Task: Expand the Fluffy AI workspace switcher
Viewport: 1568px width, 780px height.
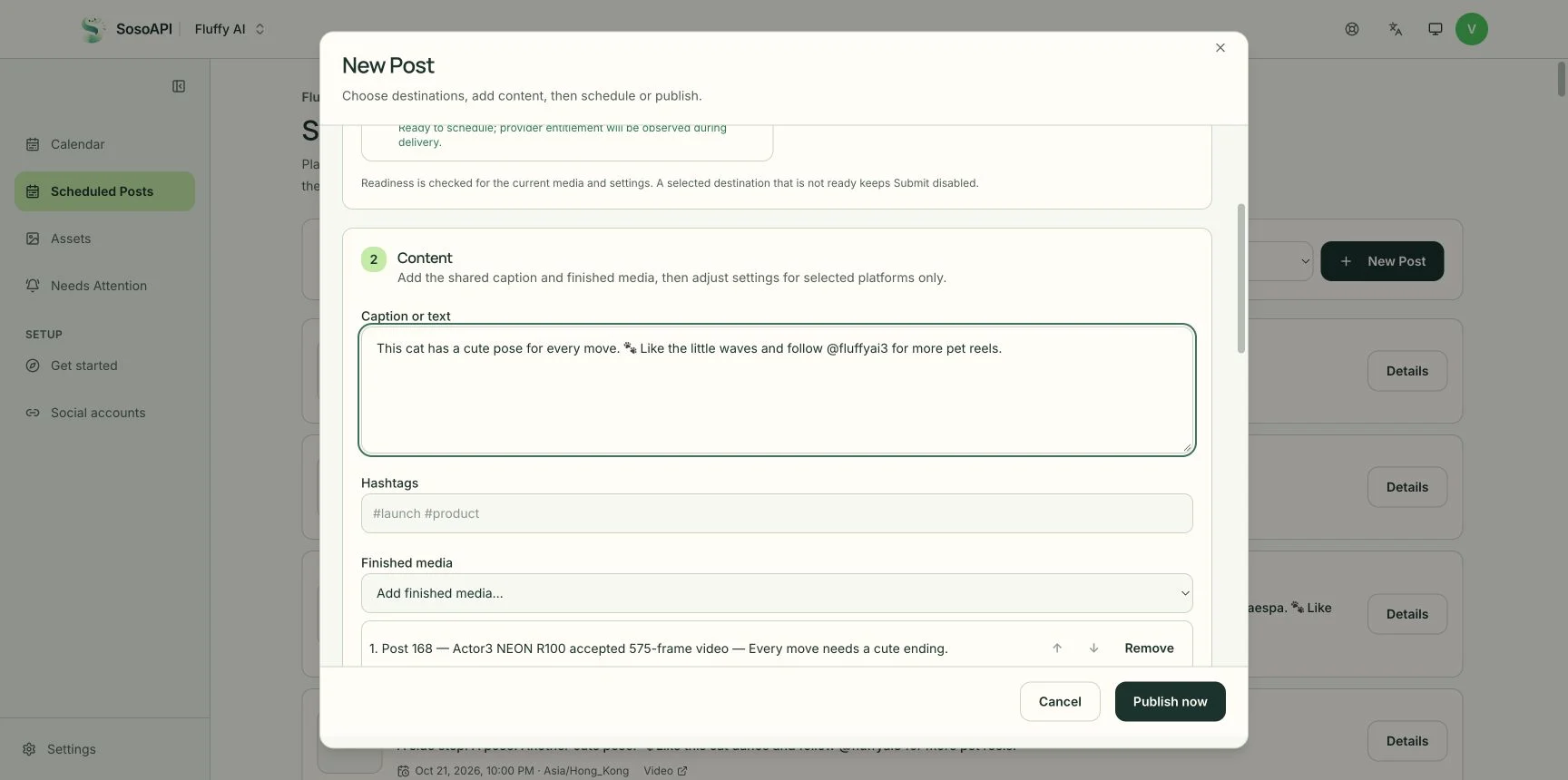Action: pos(230,29)
